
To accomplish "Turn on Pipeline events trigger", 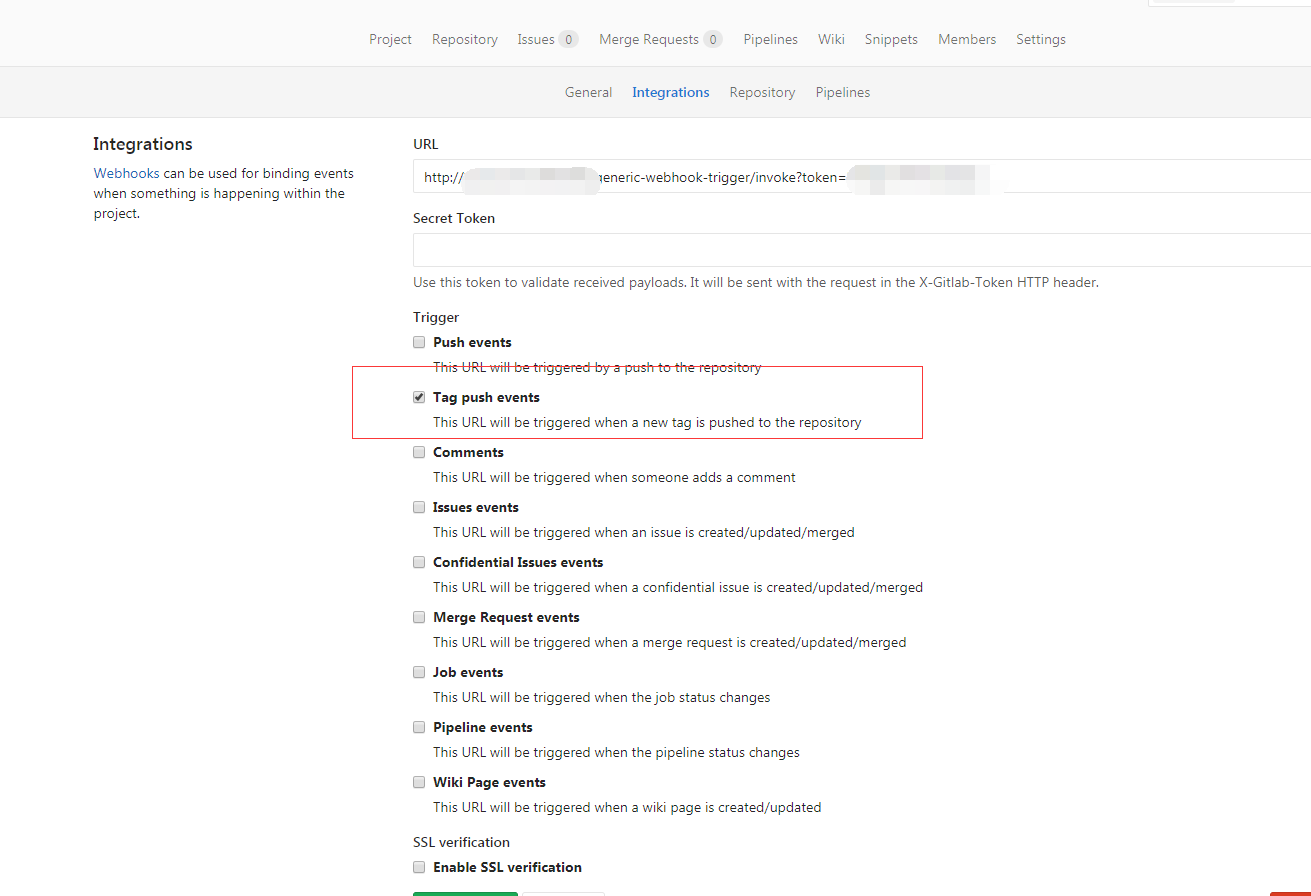I will point(419,727).
